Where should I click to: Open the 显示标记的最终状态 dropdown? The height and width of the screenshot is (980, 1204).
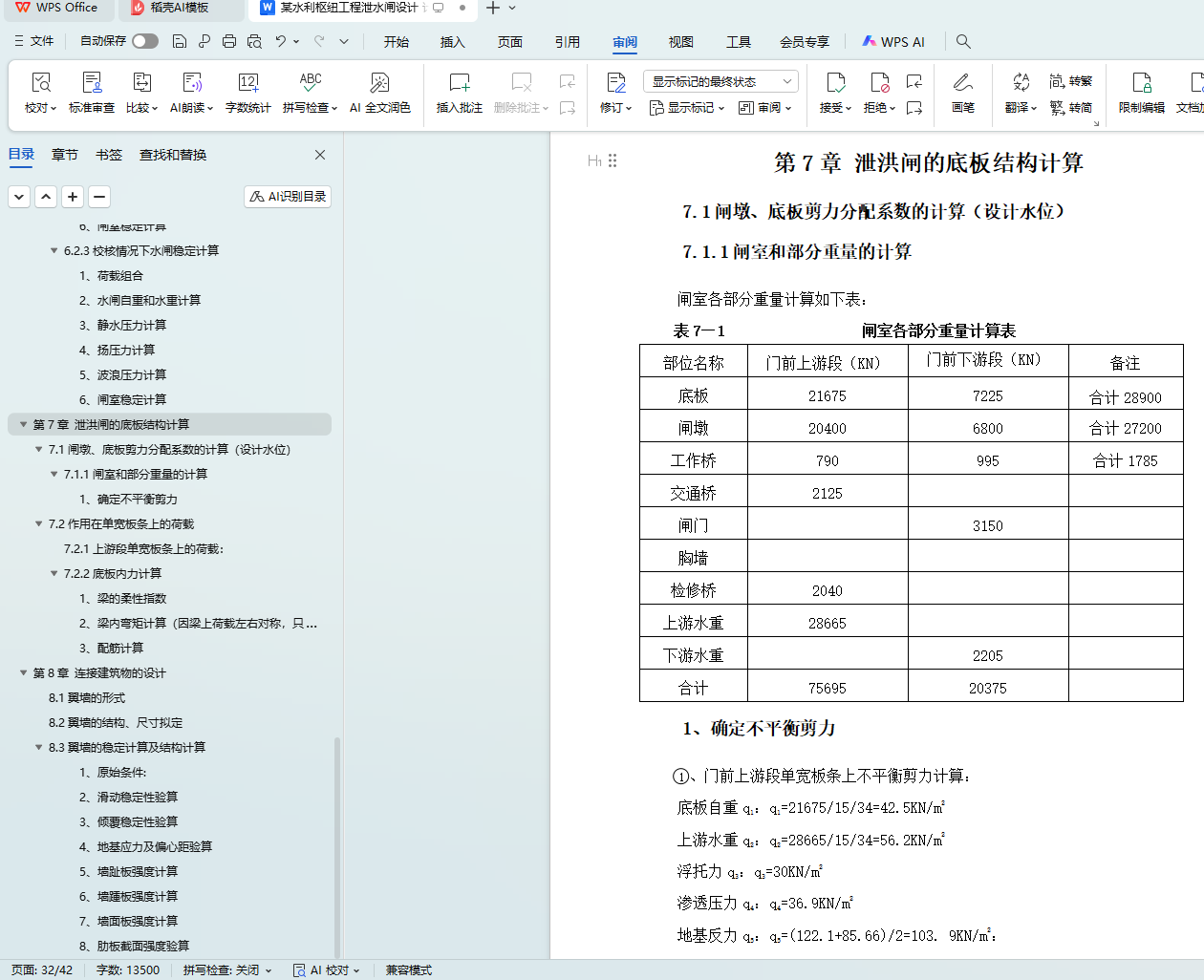coord(720,81)
